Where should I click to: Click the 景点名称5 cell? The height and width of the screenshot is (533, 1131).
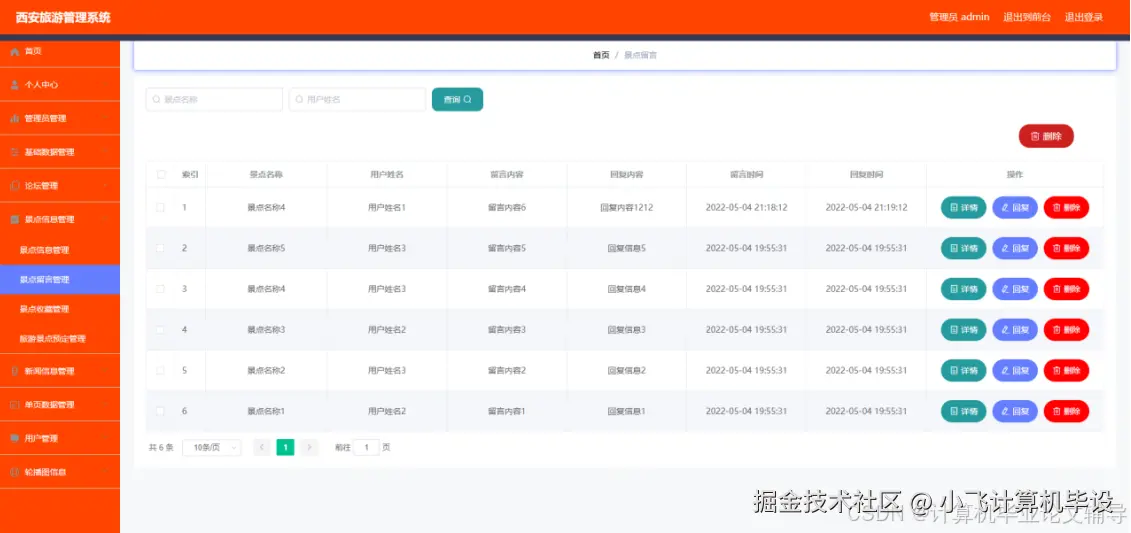266,248
